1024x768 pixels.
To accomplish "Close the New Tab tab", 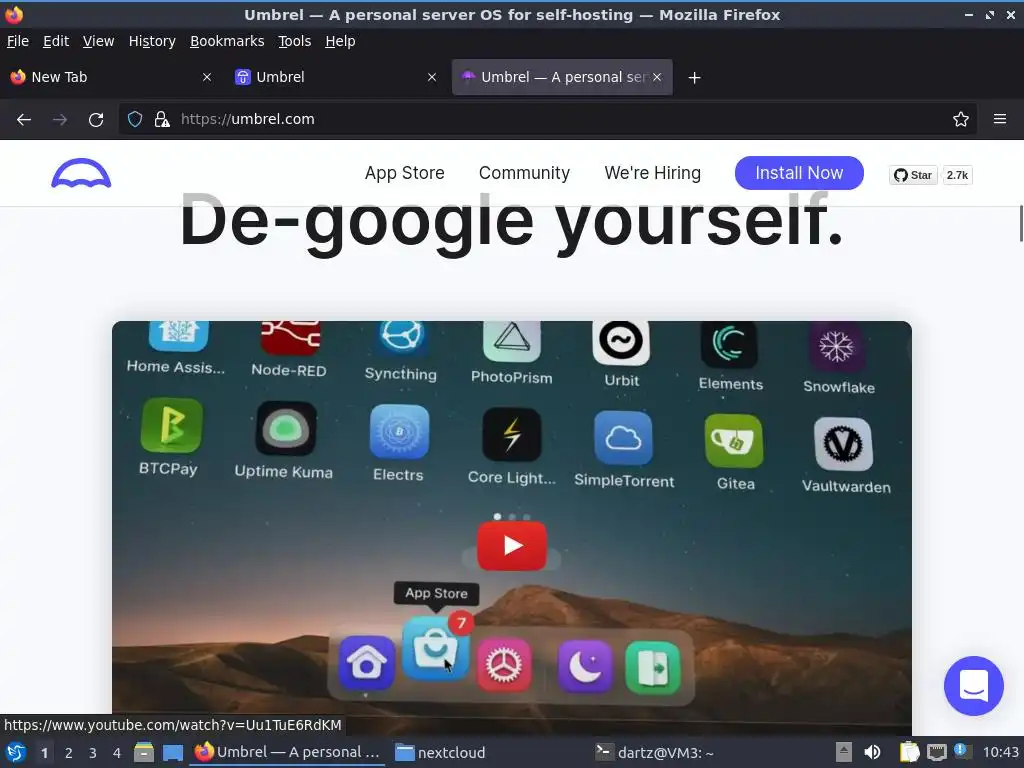I will (x=206, y=77).
